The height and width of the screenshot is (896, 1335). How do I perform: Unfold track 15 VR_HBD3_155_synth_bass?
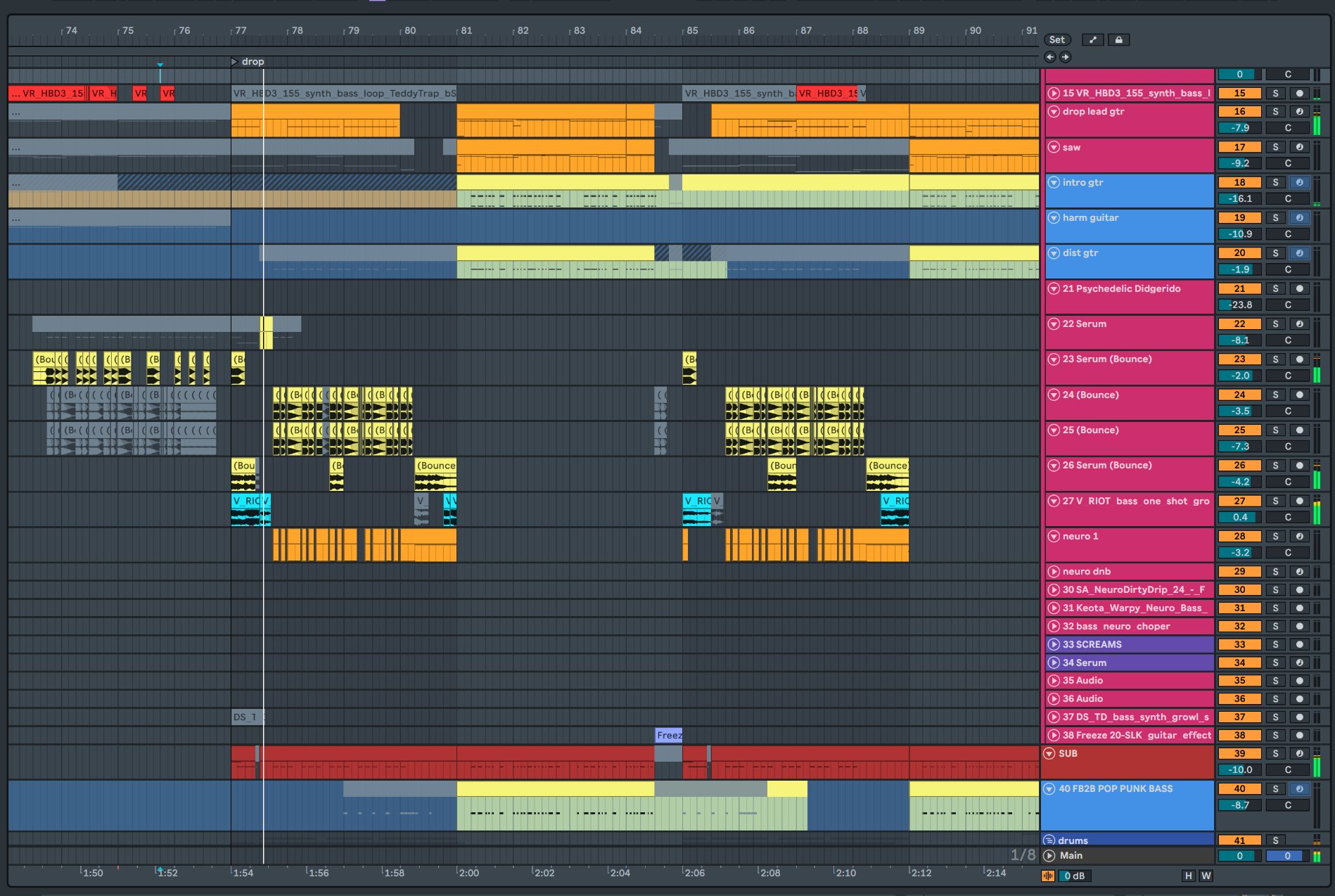[x=1054, y=93]
